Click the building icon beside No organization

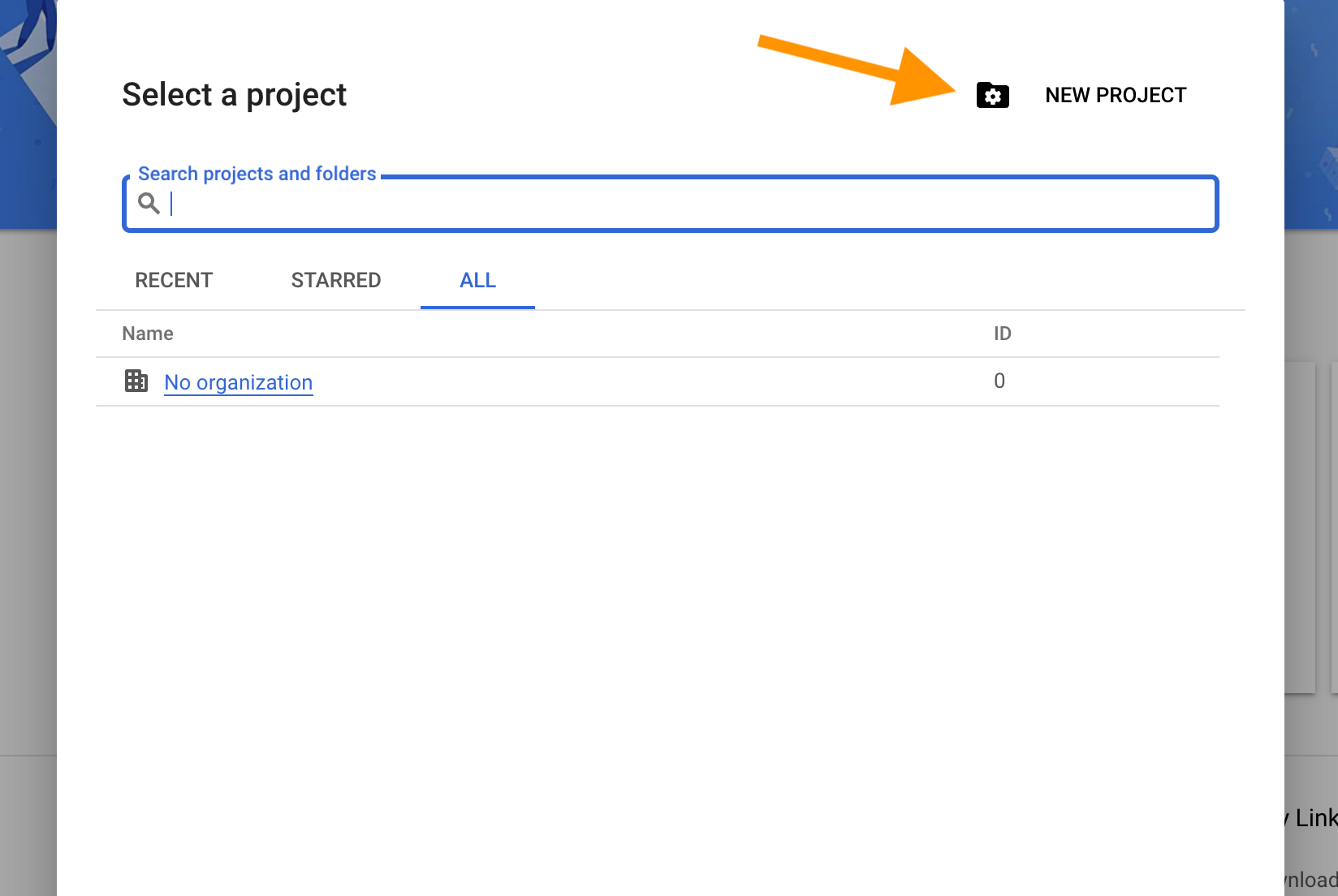[x=136, y=381]
